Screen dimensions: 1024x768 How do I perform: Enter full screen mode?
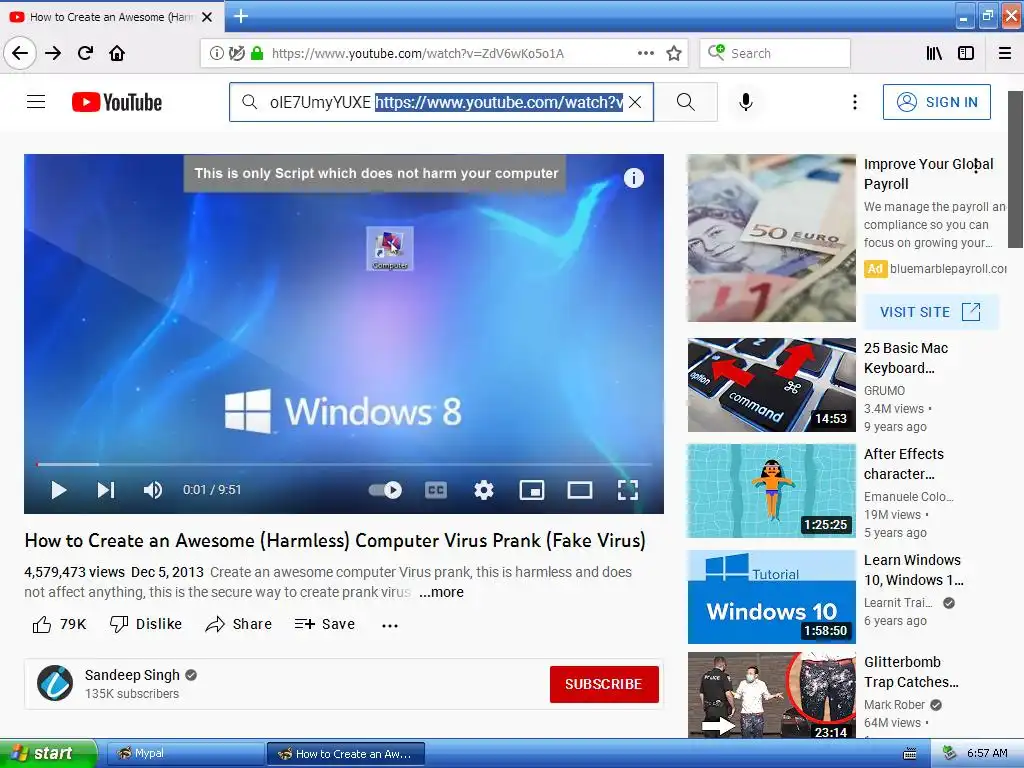coord(628,490)
